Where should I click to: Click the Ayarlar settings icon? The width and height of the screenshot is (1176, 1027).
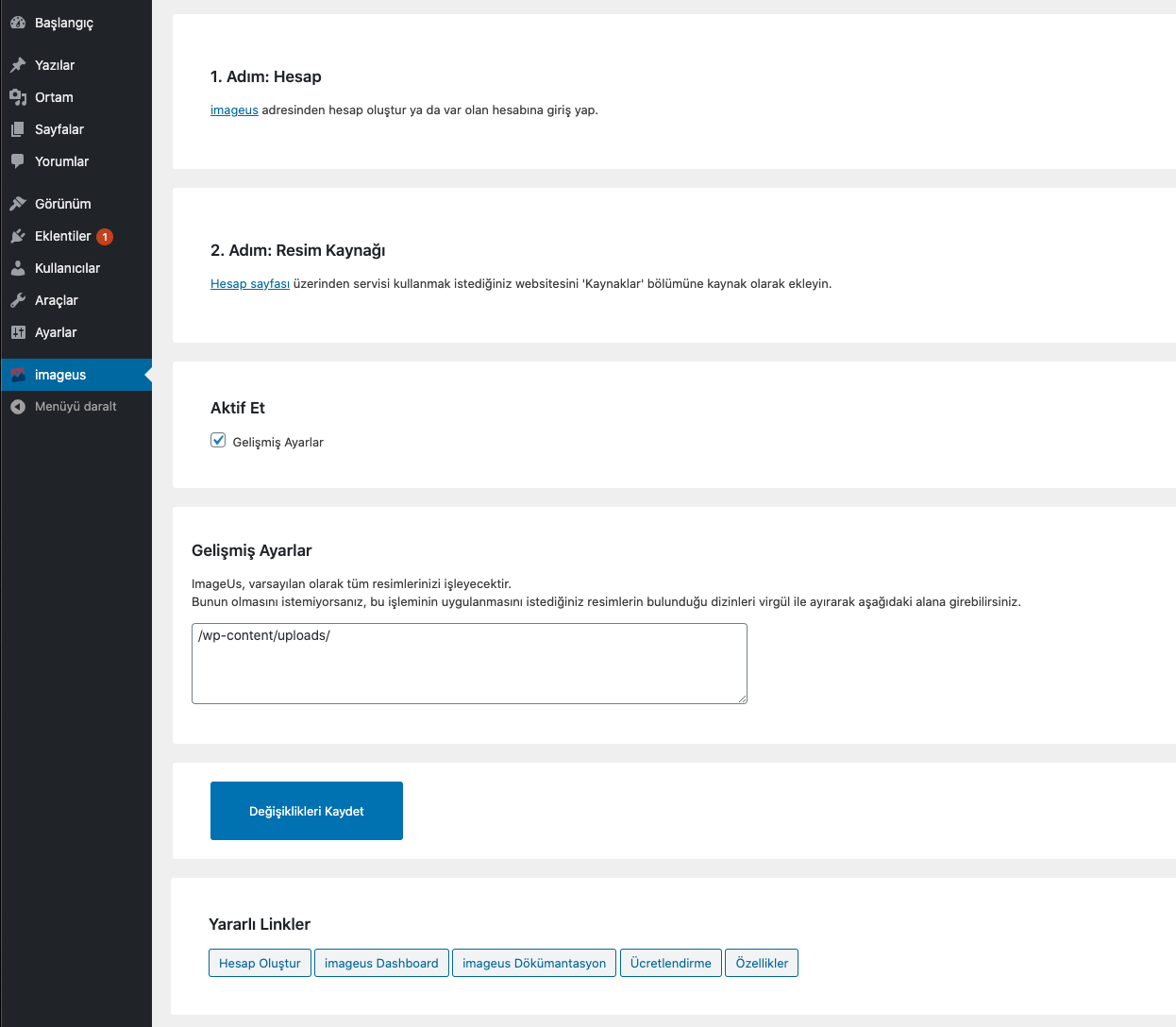(18, 332)
